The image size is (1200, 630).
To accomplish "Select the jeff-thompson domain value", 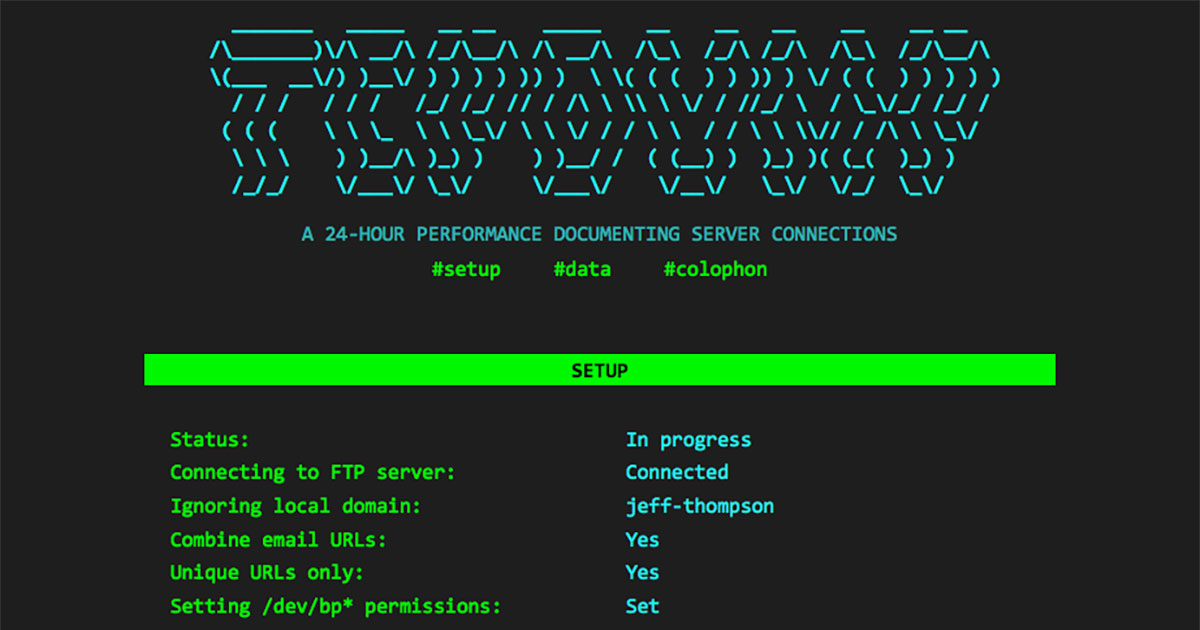I will click(700, 506).
